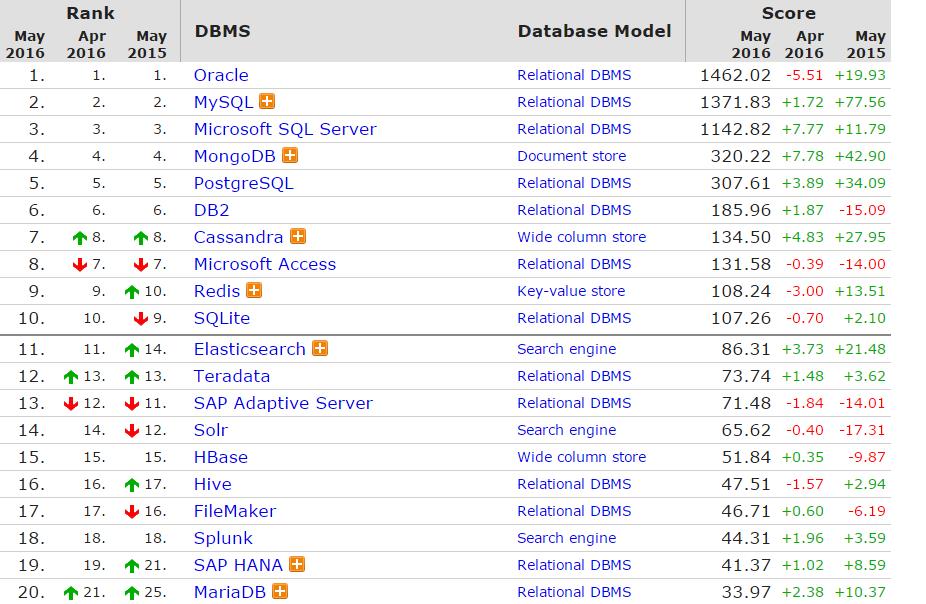Click Relational DBMS in the Oracle row

tap(574, 75)
